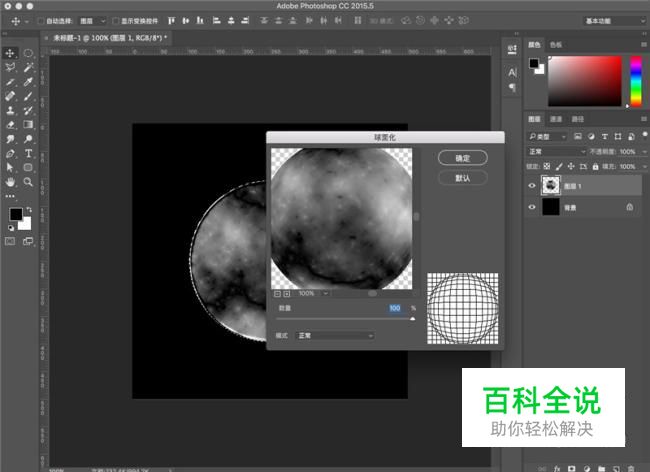Toggle lock transparent pixels
This screenshot has height=472, width=650.
pos(547,166)
